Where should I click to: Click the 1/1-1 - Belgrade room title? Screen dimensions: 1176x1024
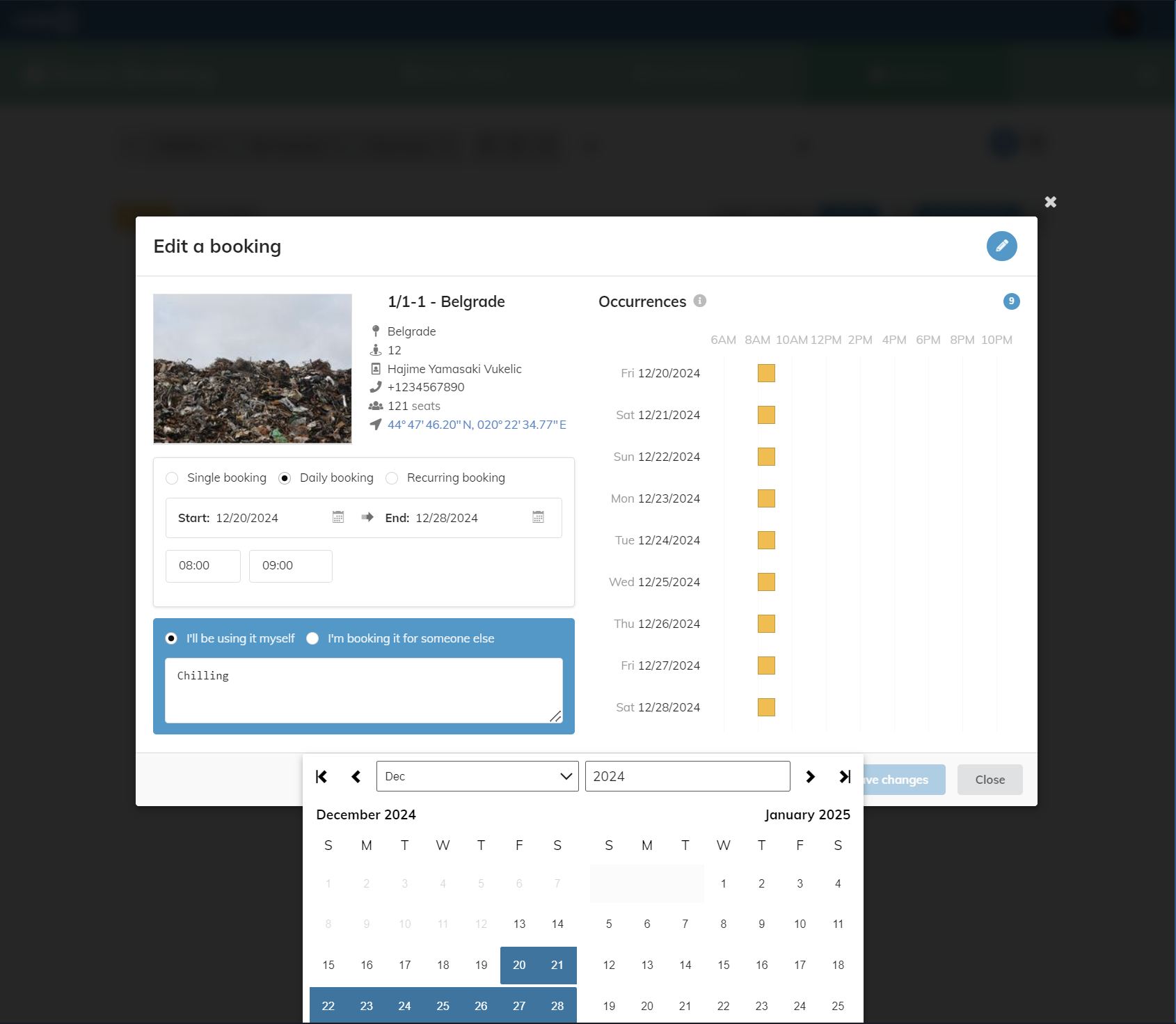pyautogui.click(x=446, y=301)
